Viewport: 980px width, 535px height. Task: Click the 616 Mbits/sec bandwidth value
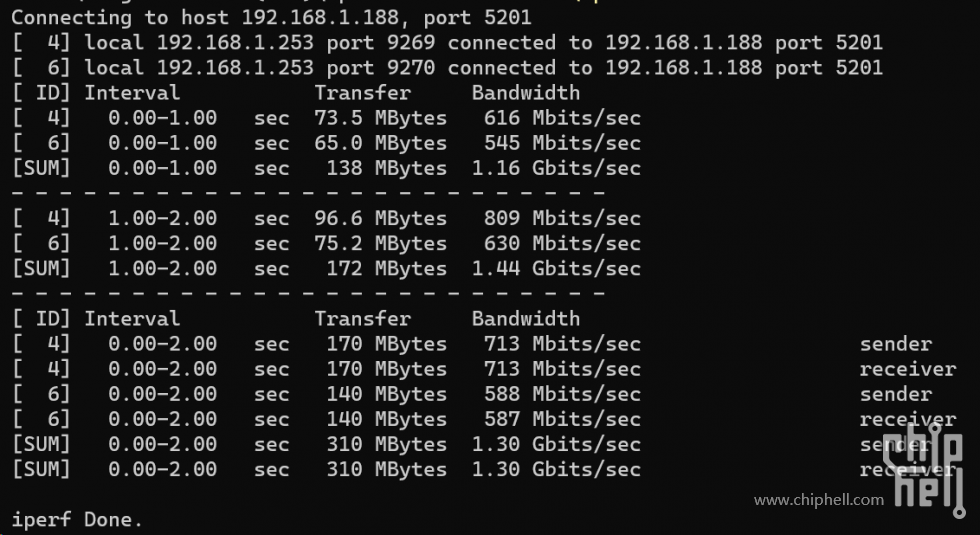[x=562, y=118]
